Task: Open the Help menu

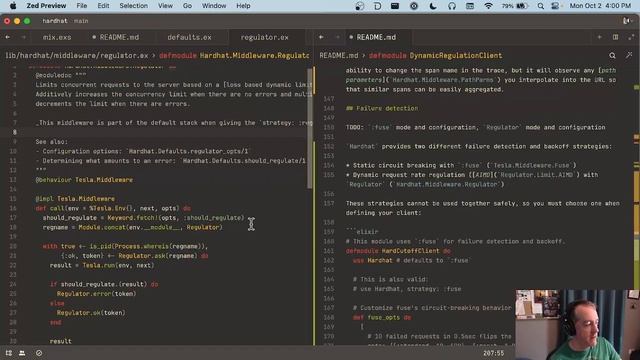Action: pos(243,6)
